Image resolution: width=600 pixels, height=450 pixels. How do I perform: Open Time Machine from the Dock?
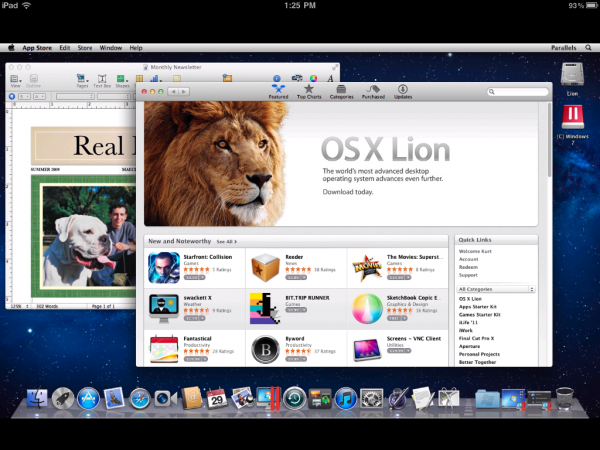(x=294, y=398)
